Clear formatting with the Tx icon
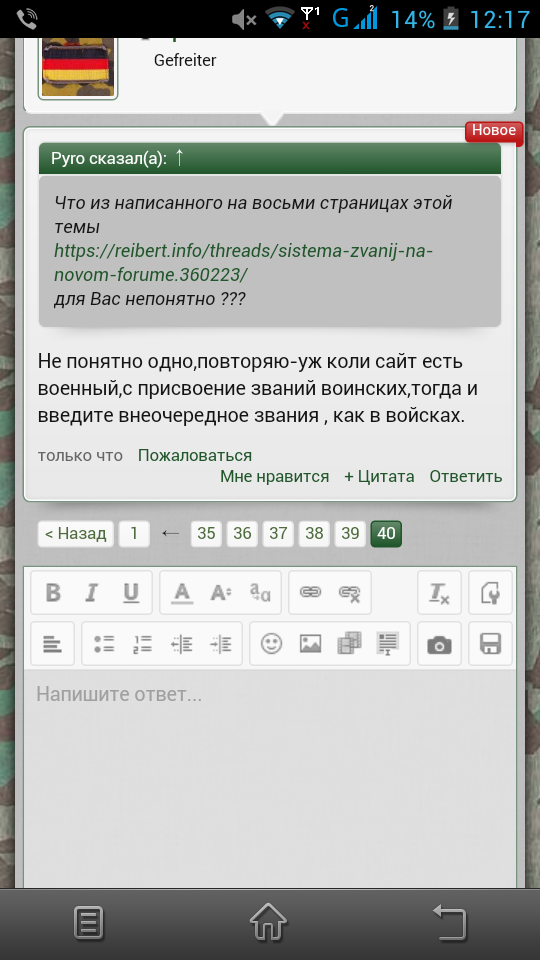This screenshot has width=540, height=960. 439,592
